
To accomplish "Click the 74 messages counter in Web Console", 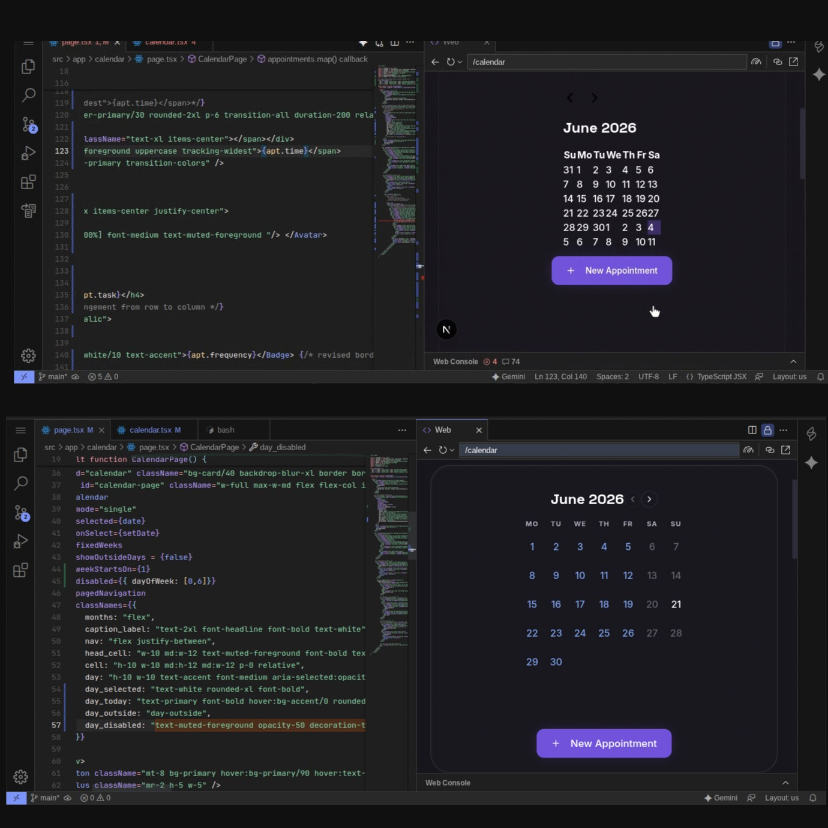I will (x=511, y=362).
